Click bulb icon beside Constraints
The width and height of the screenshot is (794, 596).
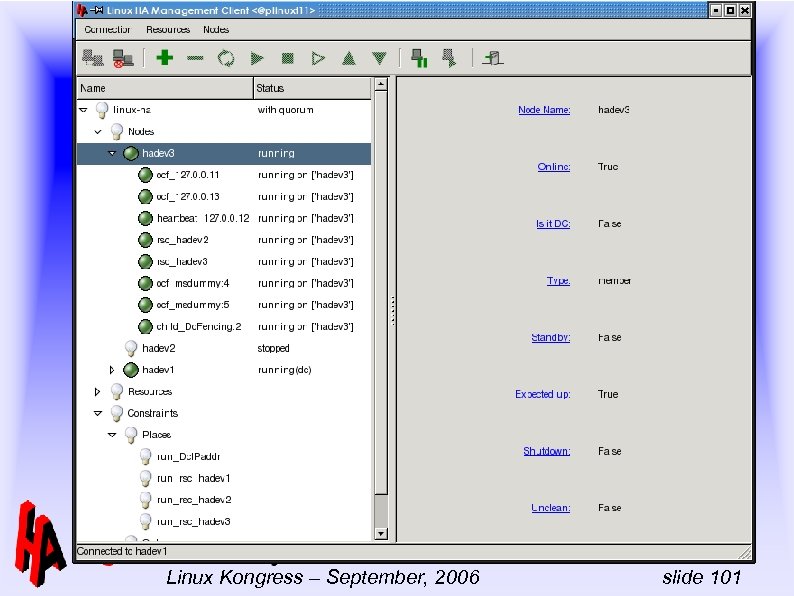116,413
